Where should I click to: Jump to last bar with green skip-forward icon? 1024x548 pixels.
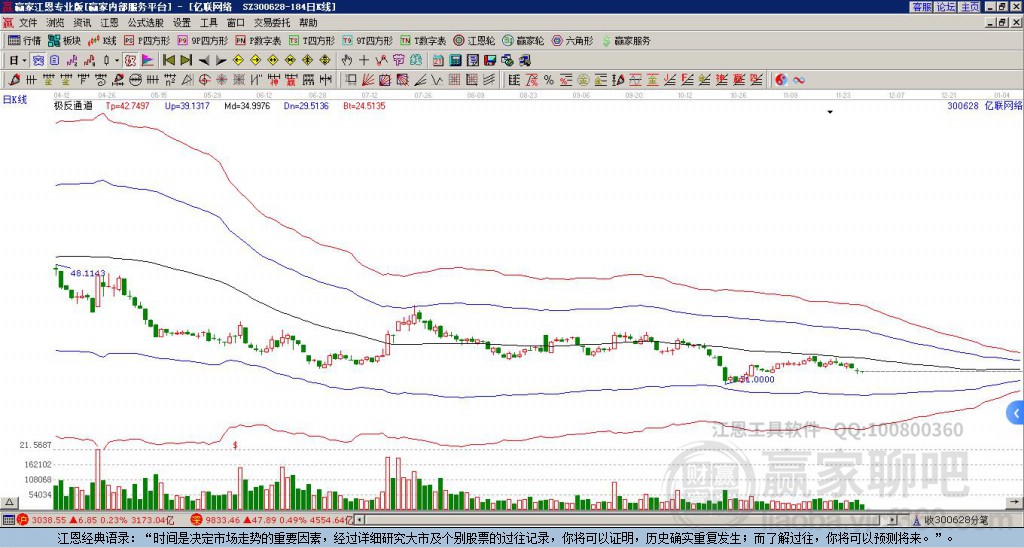186,61
